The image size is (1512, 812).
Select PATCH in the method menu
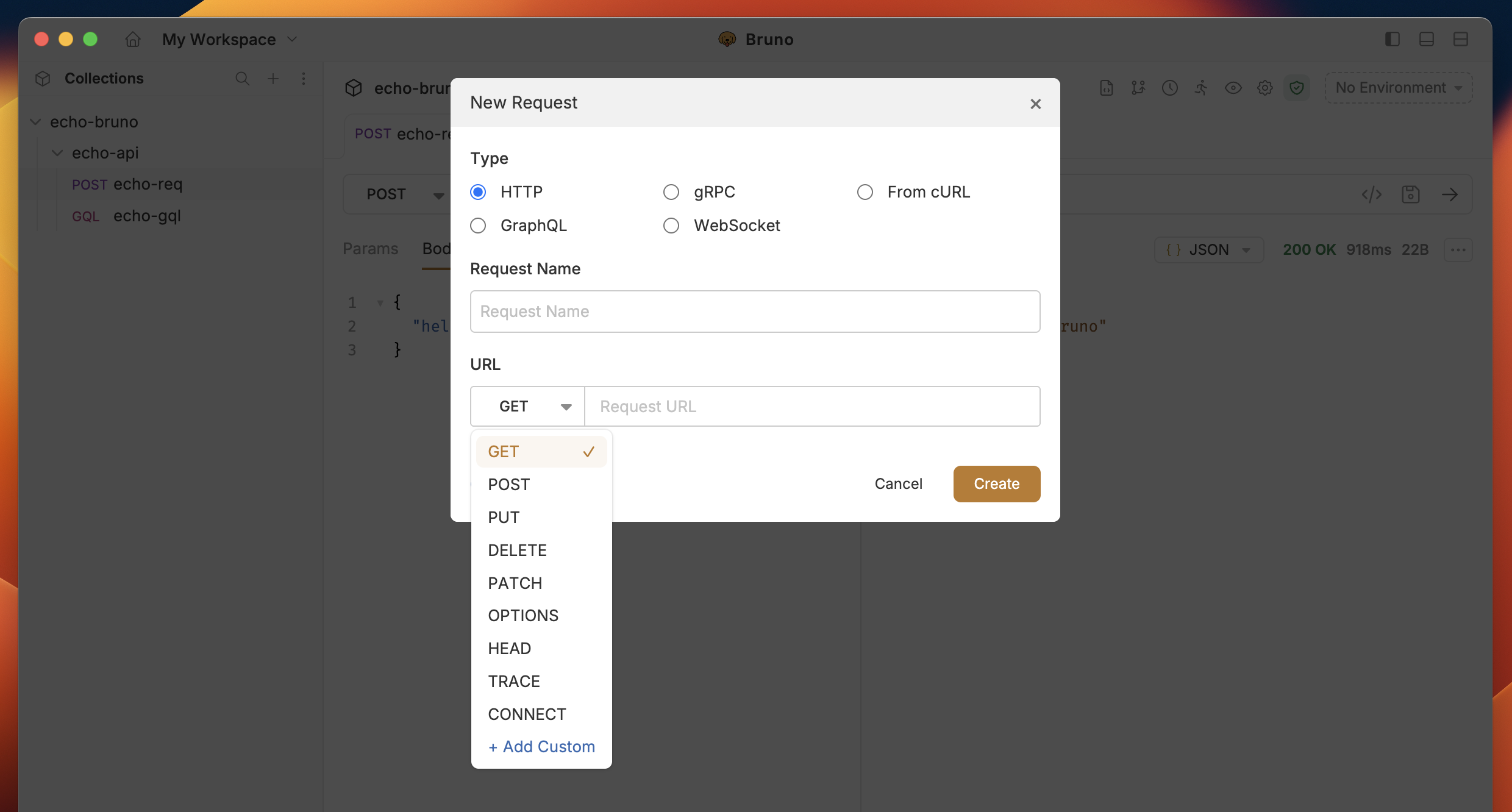point(515,583)
